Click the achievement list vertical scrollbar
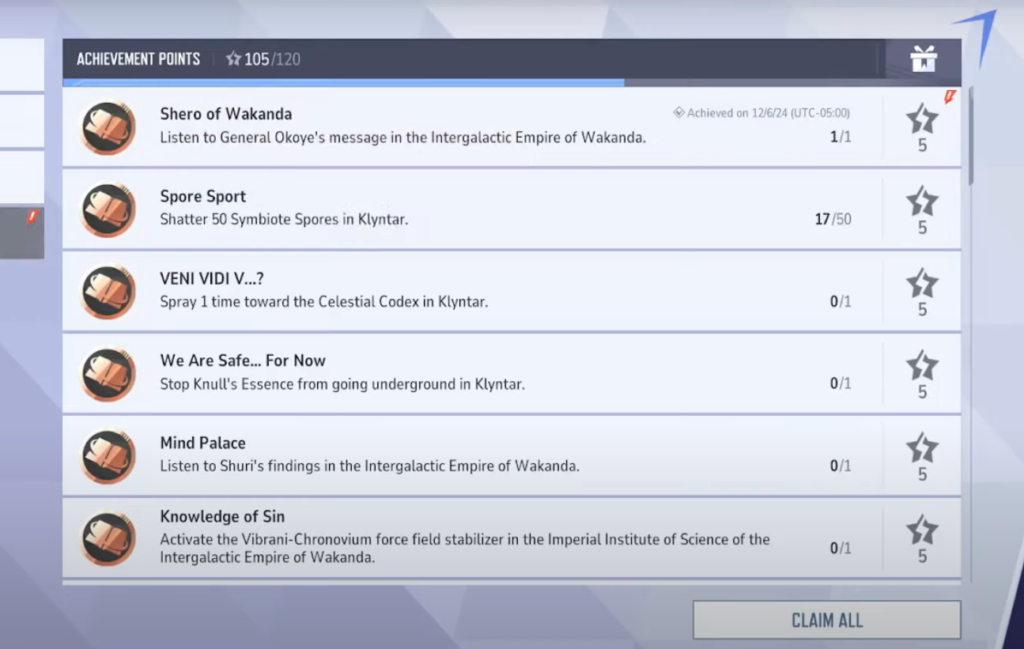This screenshot has width=1024, height=649. (x=971, y=137)
